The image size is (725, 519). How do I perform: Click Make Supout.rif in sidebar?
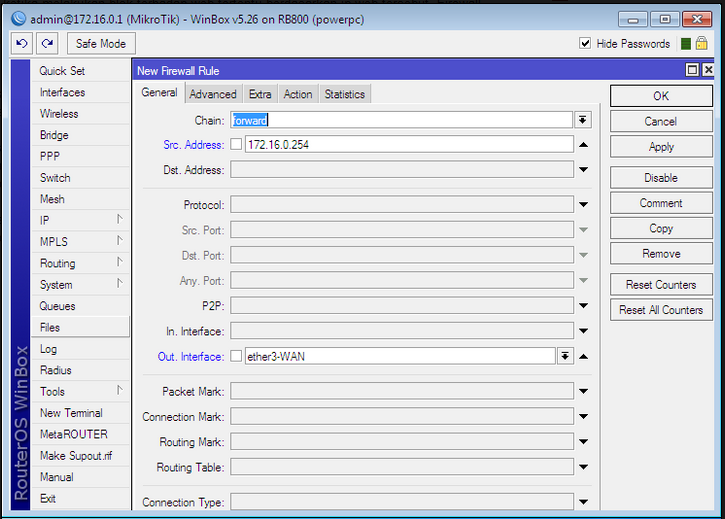(x=80, y=456)
